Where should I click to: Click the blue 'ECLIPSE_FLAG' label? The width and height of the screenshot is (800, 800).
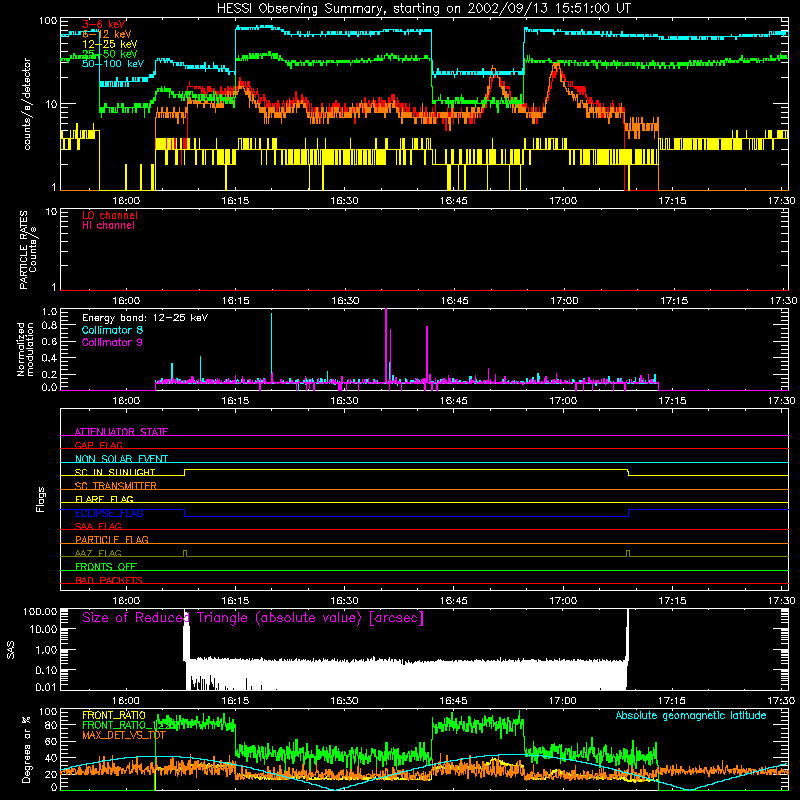click(109, 513)
